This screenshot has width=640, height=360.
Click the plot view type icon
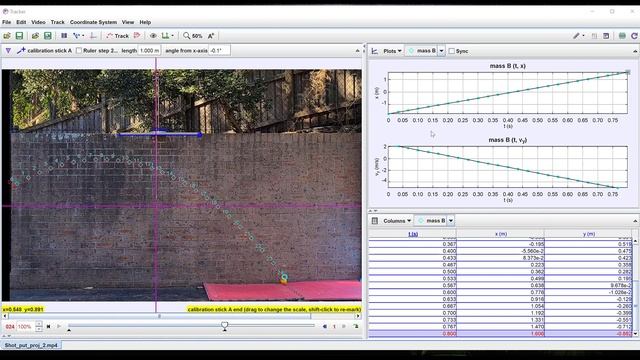tap(374, 51)
